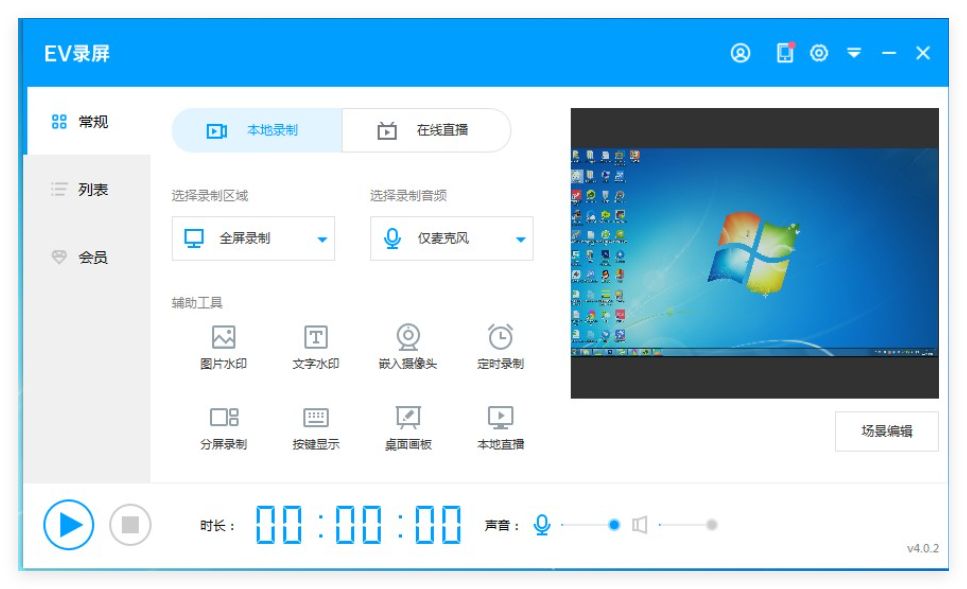
Task: Open the 按键显示 tool
Action: [x=316, y=428]
